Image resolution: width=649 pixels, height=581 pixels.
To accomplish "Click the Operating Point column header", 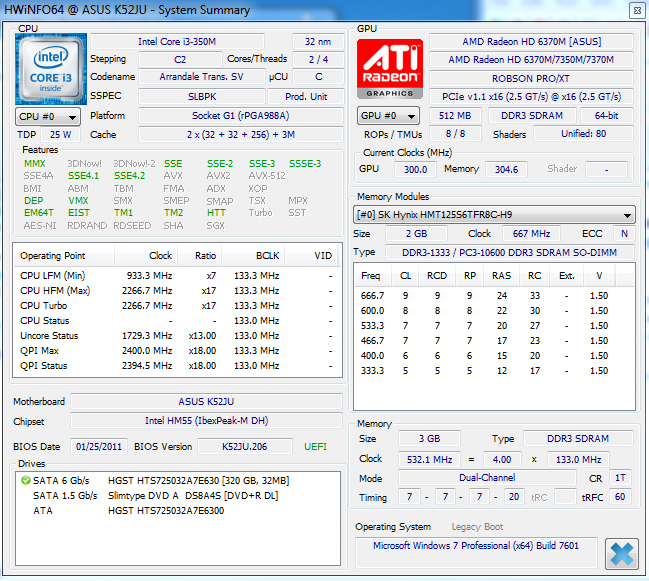I will (64, 256).
